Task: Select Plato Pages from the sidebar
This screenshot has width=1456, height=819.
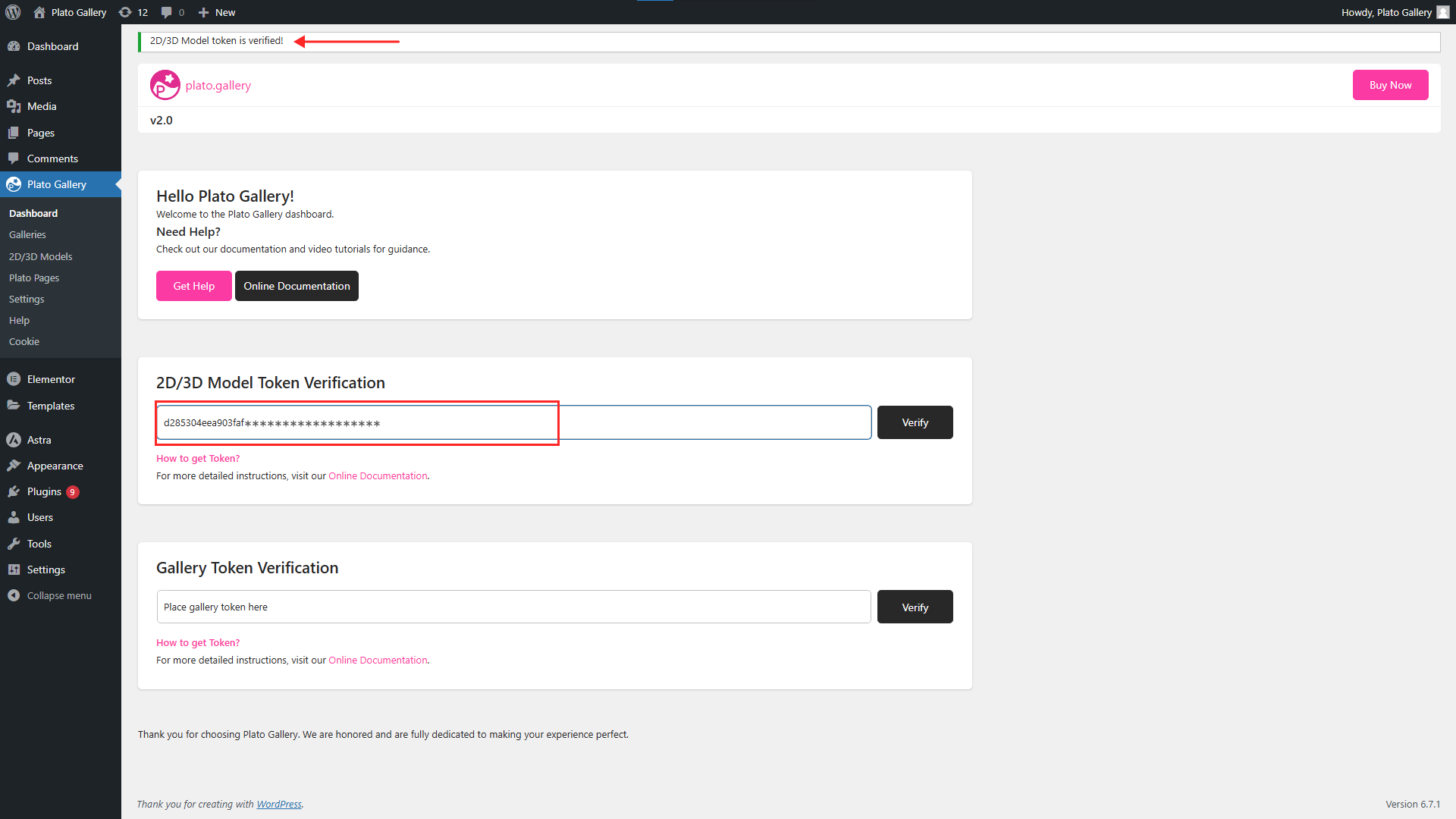Action: [33, 278]
